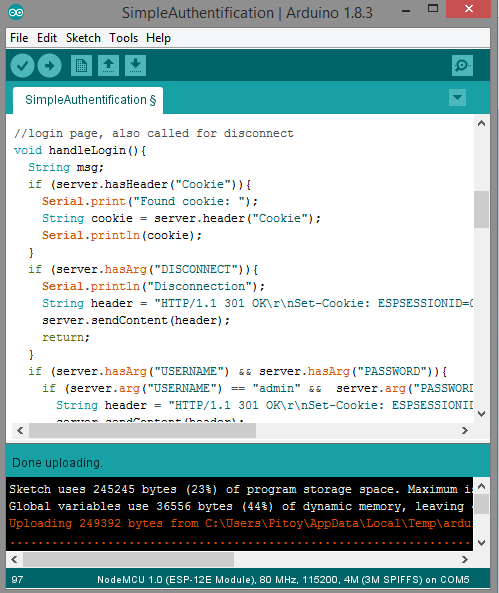Click 'Sketch uses 245245 bytes' console line

[241, 489]
